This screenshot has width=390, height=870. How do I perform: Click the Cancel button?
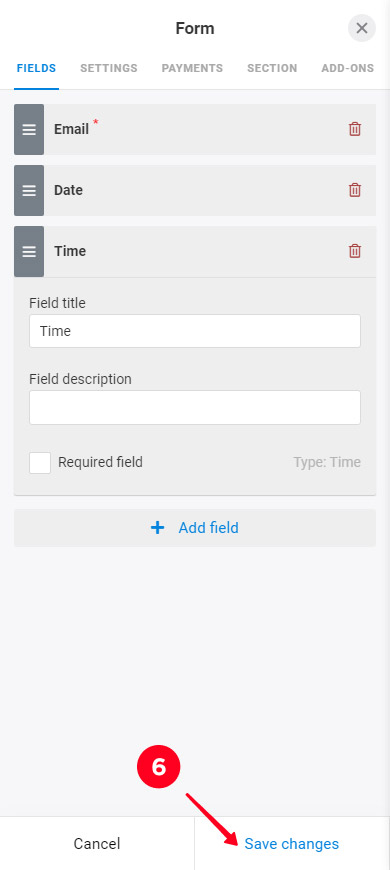click(97, 844)
